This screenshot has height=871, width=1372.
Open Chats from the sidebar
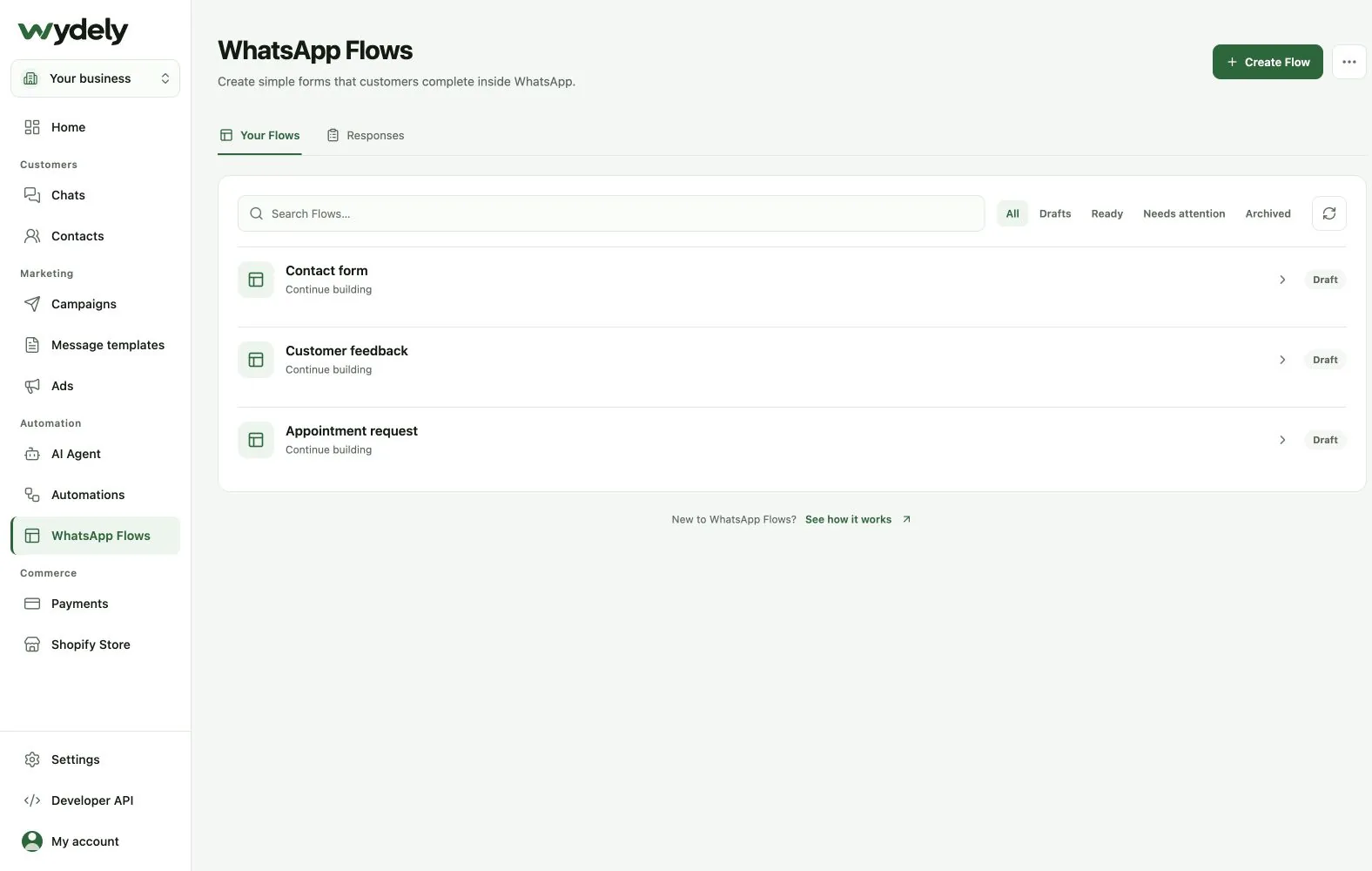95,195
